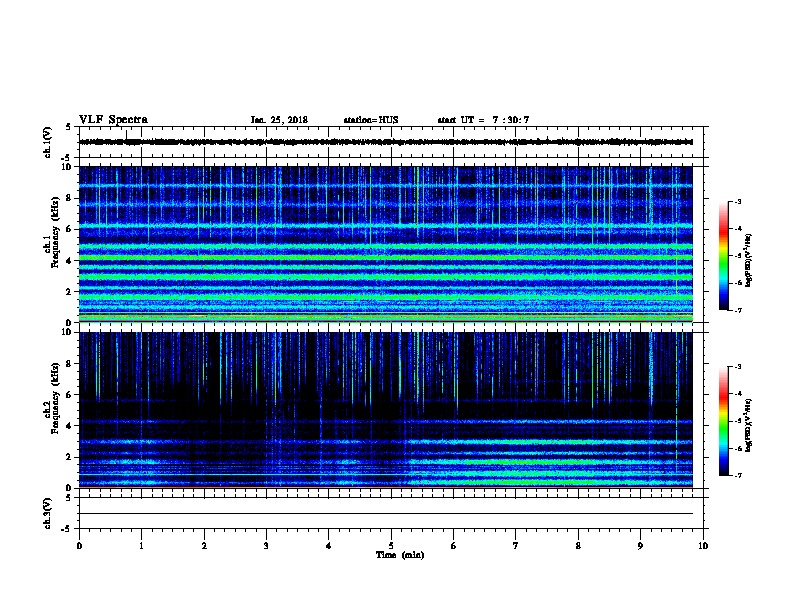This screenshot has height=612, width=792.
Task: Click the "-7" label on ch.1 colorbar
Action: coord(737,310)
